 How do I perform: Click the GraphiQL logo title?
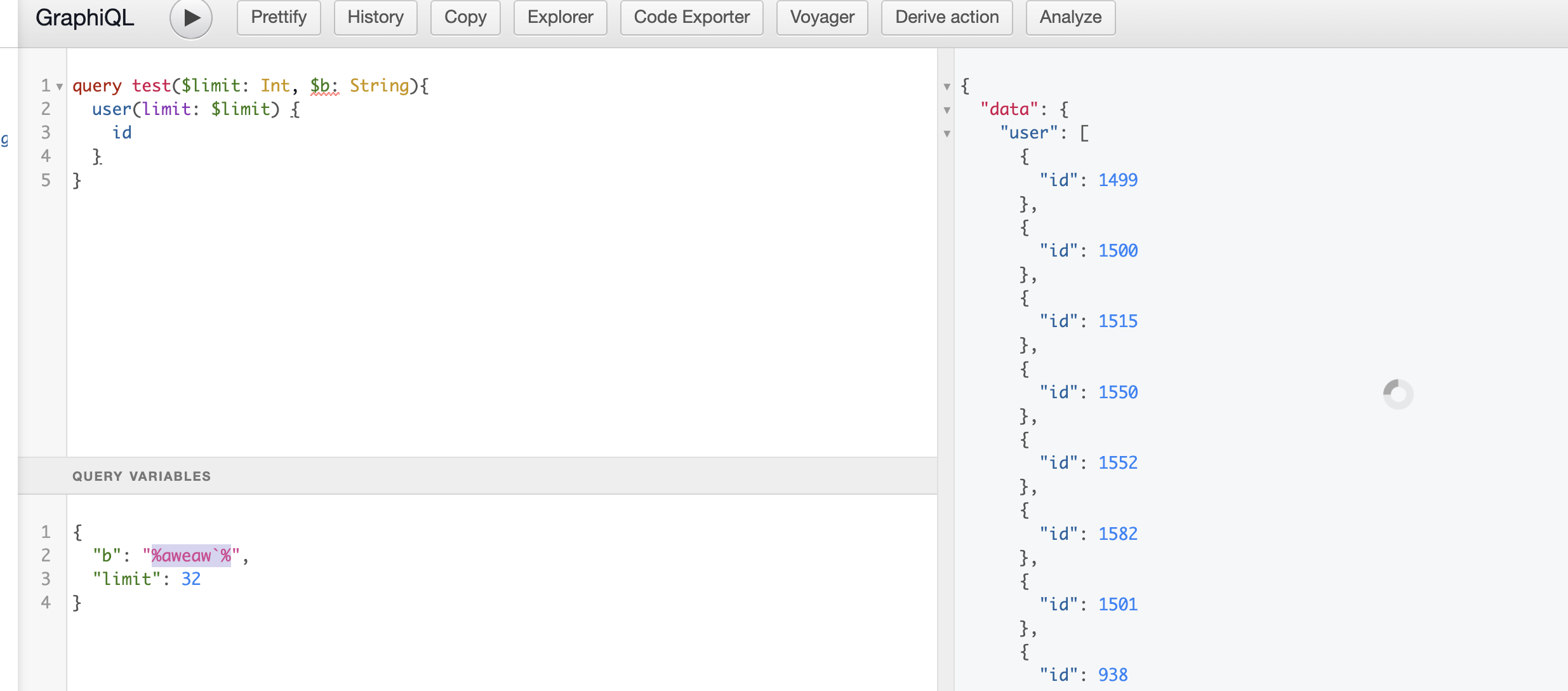tap(85, 18)
